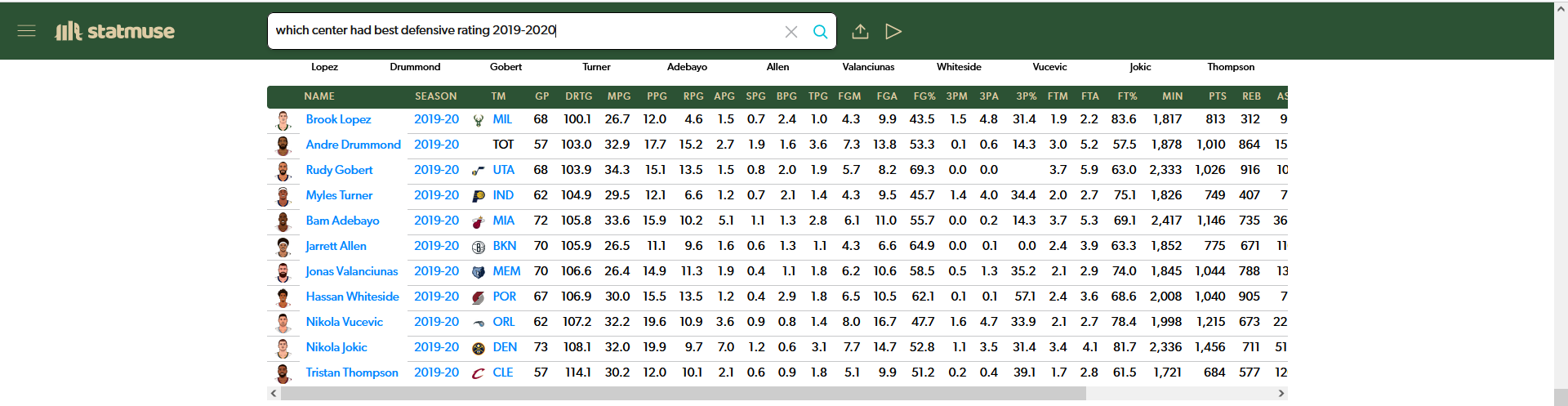
Task: Sort table by DRTG column
Action: [x=578, y=96]
